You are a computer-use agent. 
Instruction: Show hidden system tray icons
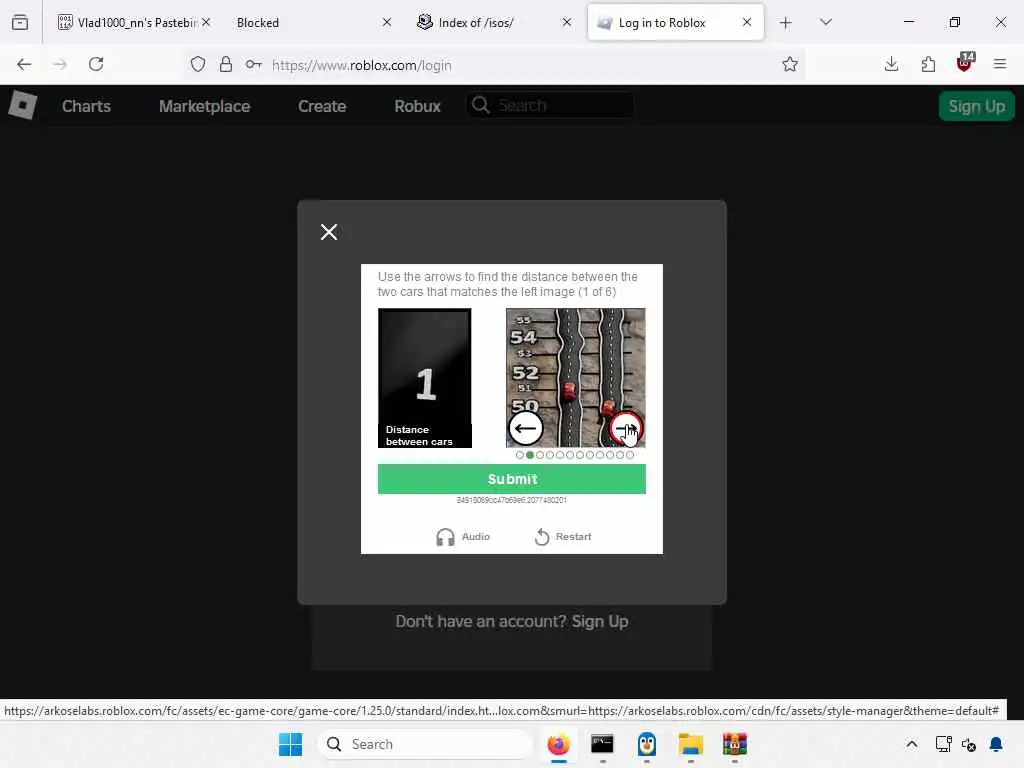tap(912, 744)
